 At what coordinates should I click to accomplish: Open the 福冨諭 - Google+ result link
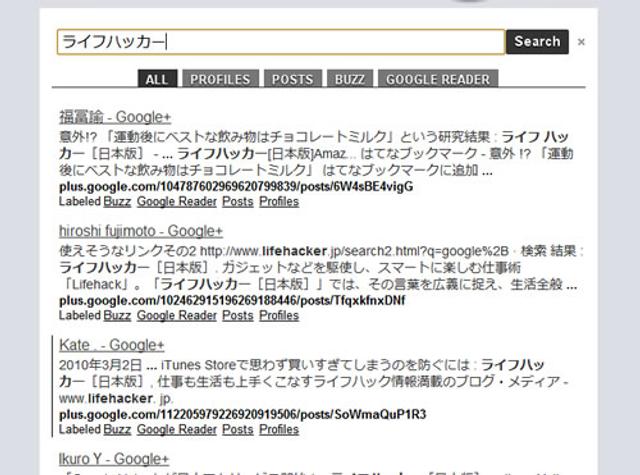115,117
